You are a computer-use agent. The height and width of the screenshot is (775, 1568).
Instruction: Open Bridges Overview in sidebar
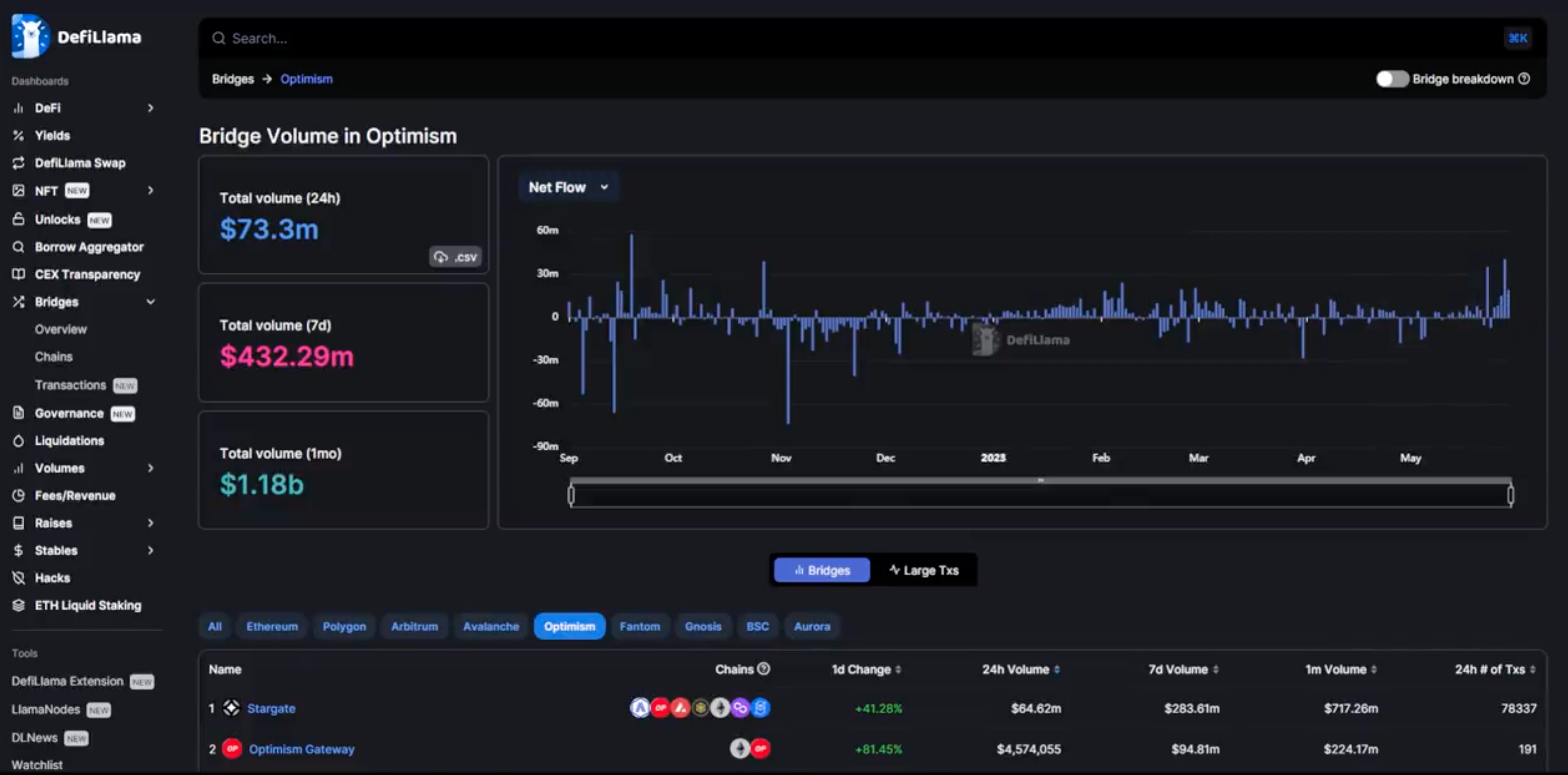pyautogui.click(x=61, y=329)
